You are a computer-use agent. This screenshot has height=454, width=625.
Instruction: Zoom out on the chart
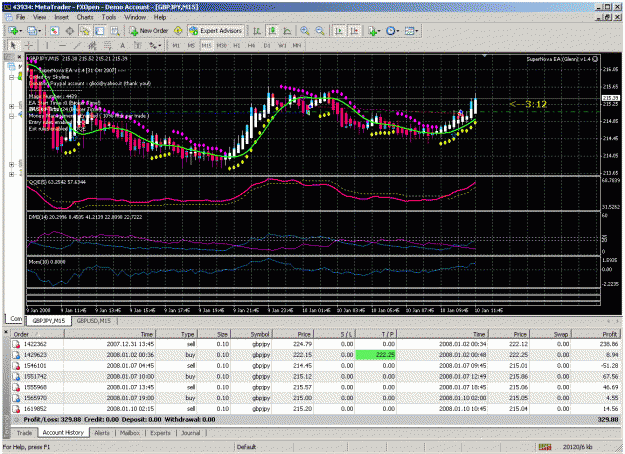coord(320,31)
